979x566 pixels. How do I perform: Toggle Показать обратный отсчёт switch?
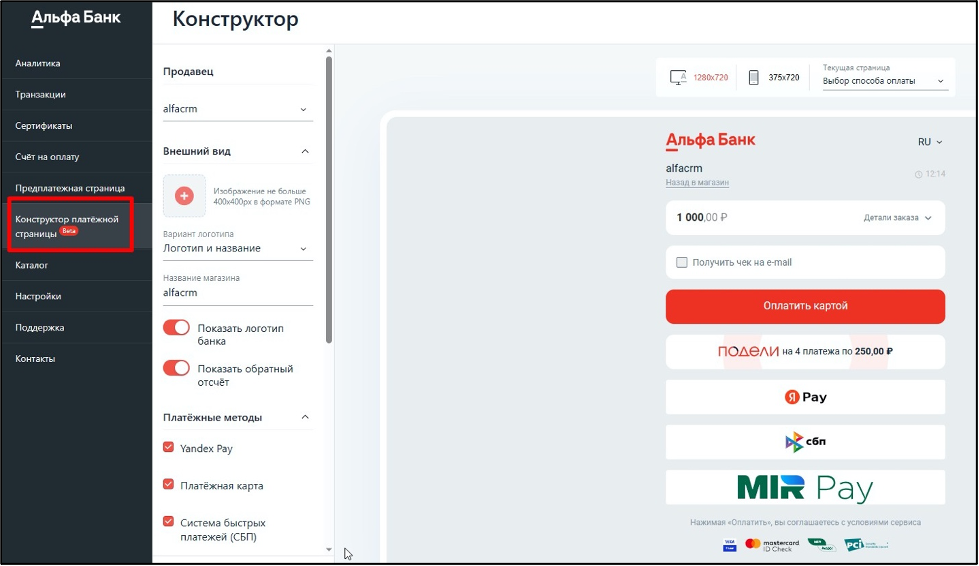point(176,368)
